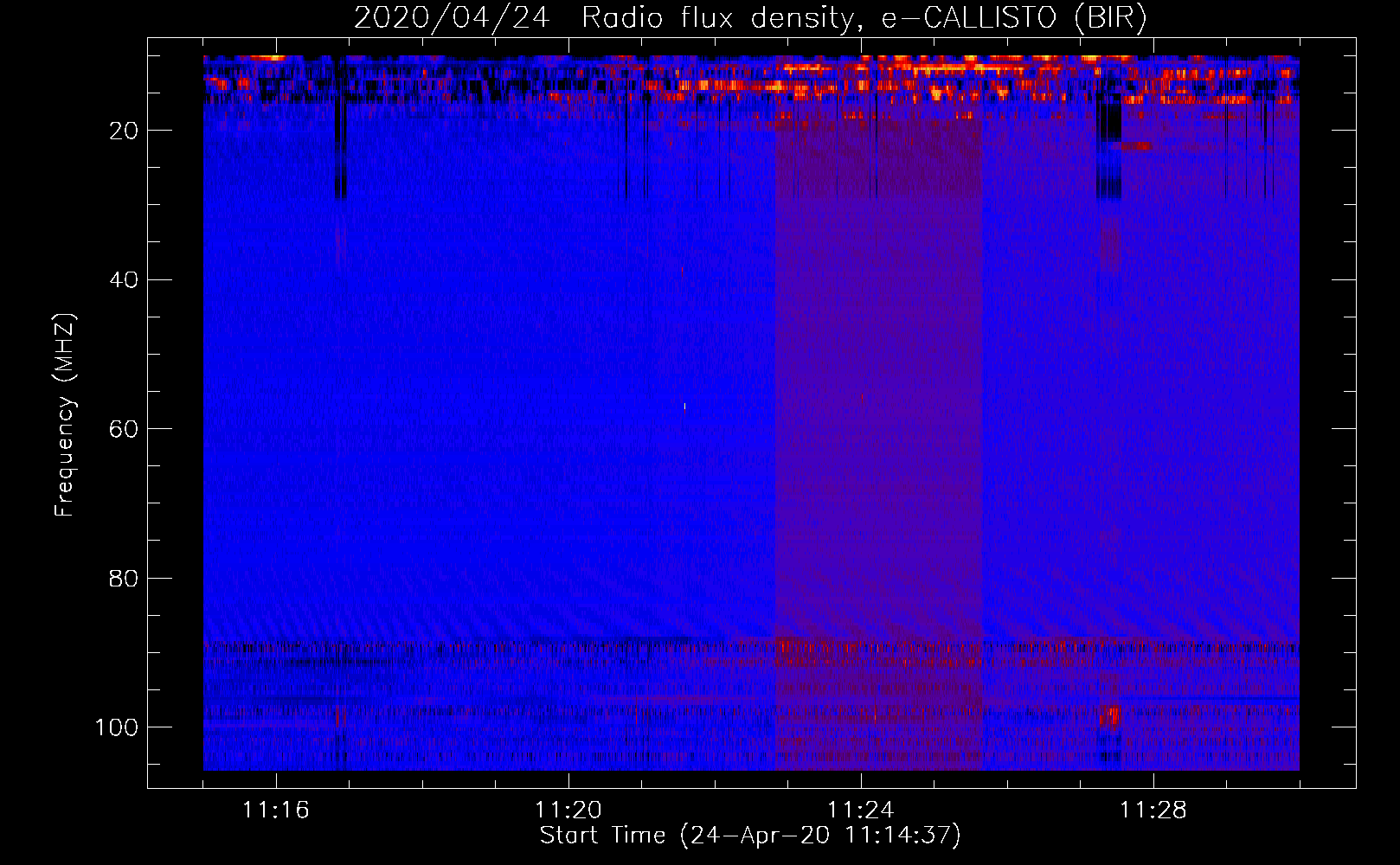The height and width of the screenshot is (865, 1400).
Task: Click the 11:28 time tick label
Action: point(1153,811)
